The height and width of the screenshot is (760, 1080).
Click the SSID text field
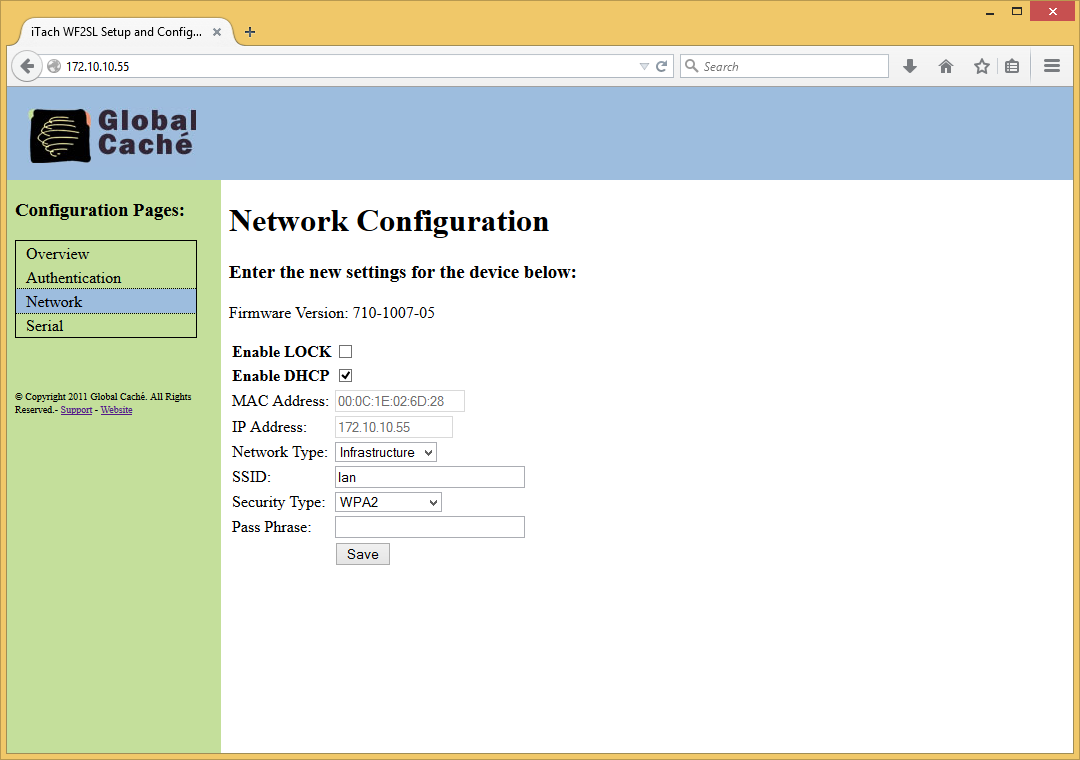click(430, 477)
